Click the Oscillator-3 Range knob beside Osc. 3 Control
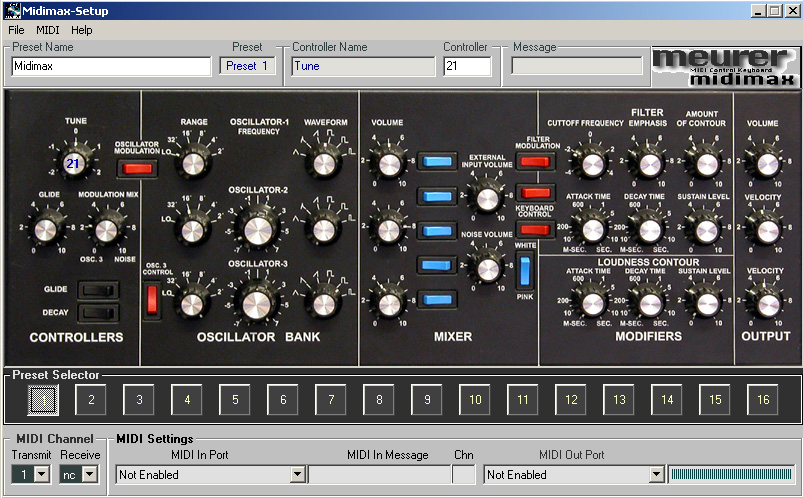 [192, 304]
